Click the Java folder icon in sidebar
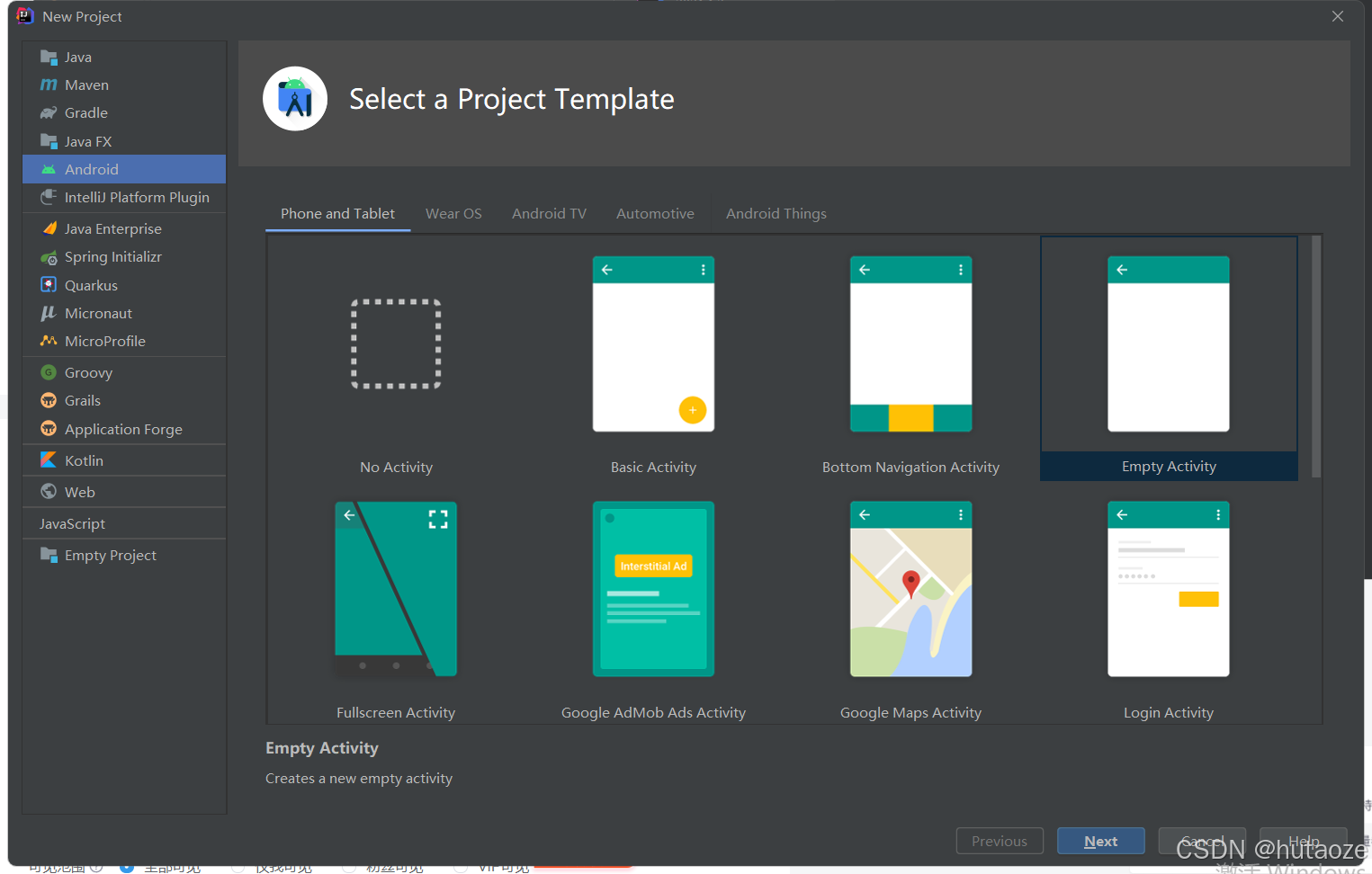Viewport: 1372px width, 874px height. point(49,57)
